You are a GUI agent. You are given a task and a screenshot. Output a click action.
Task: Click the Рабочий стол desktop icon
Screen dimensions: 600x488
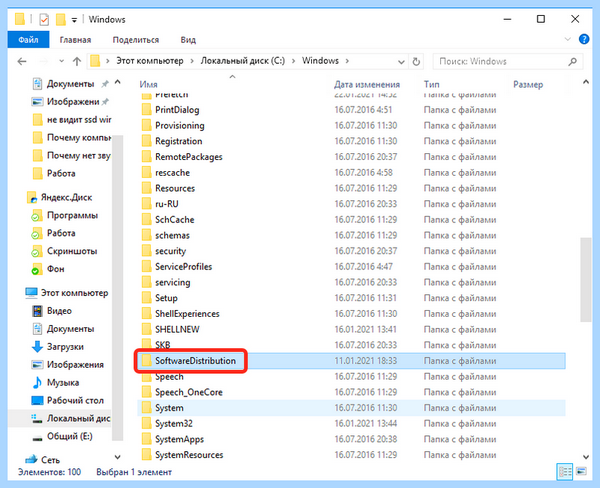(x=37, y=400)
